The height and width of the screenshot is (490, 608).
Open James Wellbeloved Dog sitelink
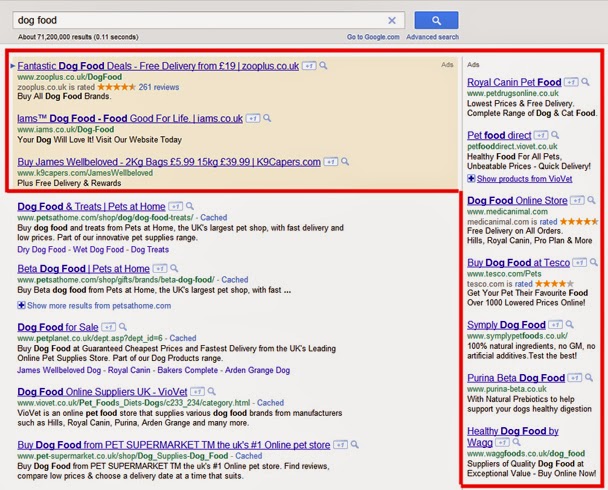(59, 370)
